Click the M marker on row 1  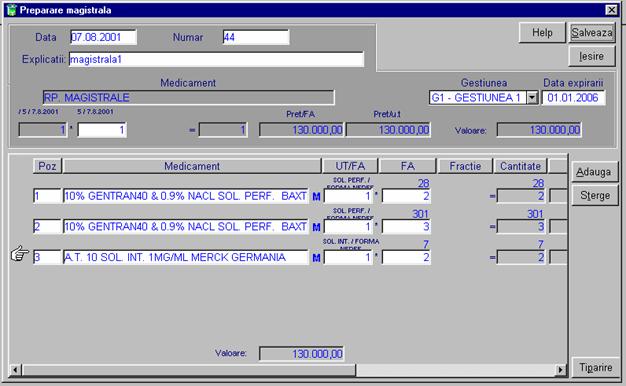click(x=316, y=196)
